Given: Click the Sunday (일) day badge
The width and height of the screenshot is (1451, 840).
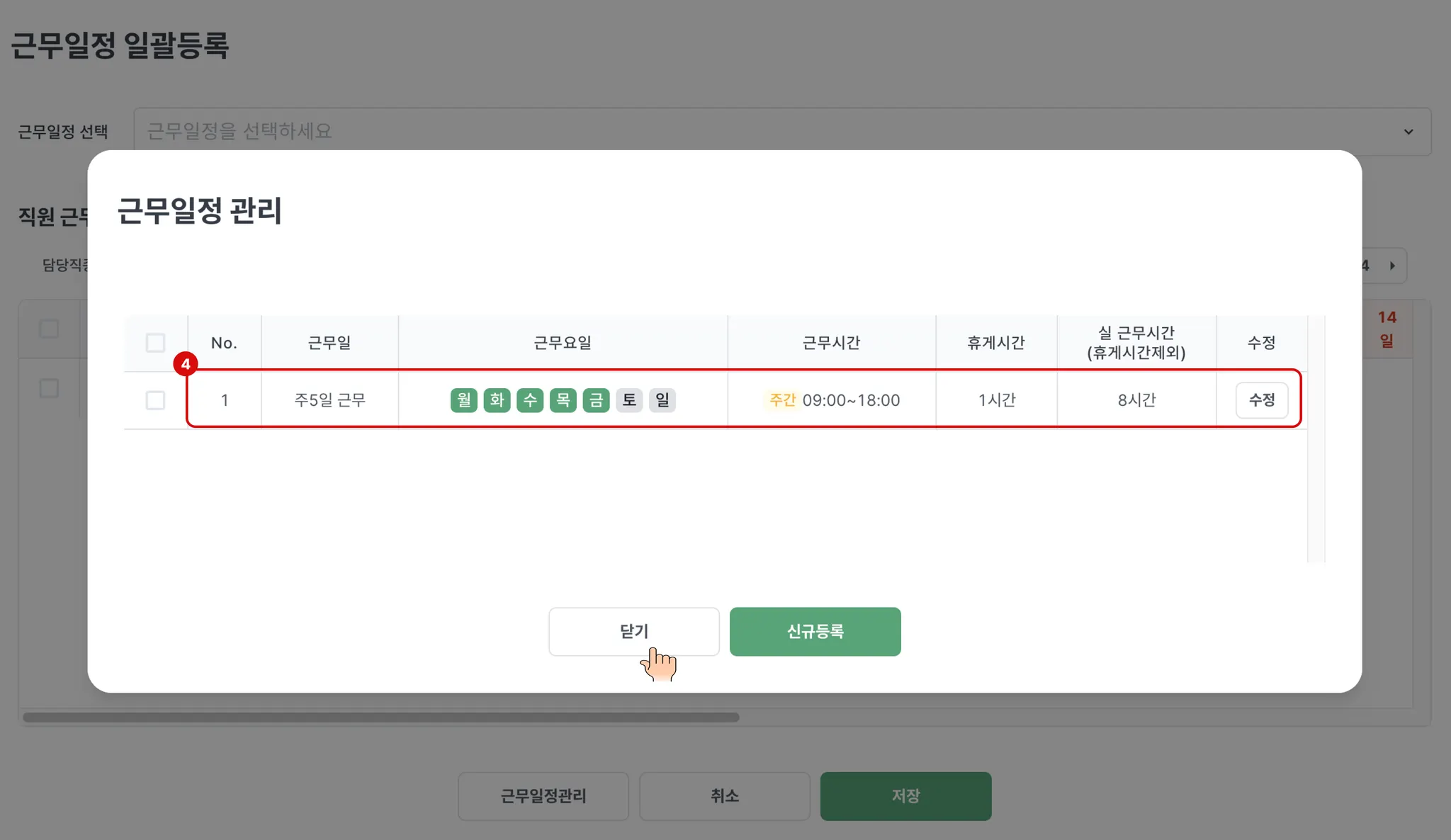Looking at the screenshot, I should pyautogui.click(x=662, y=400).
